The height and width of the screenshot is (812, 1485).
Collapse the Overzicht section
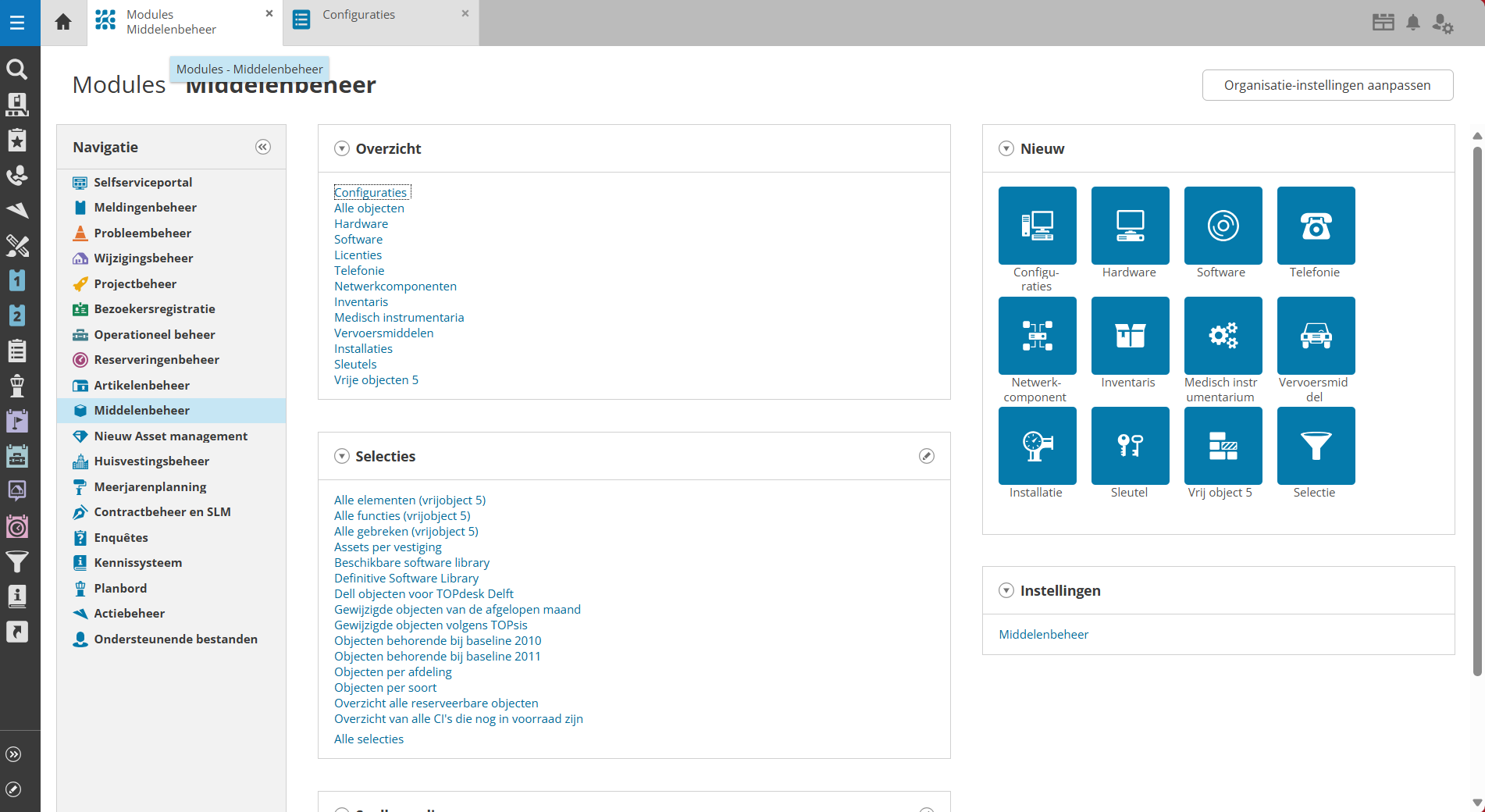click(x=342, y=148)
